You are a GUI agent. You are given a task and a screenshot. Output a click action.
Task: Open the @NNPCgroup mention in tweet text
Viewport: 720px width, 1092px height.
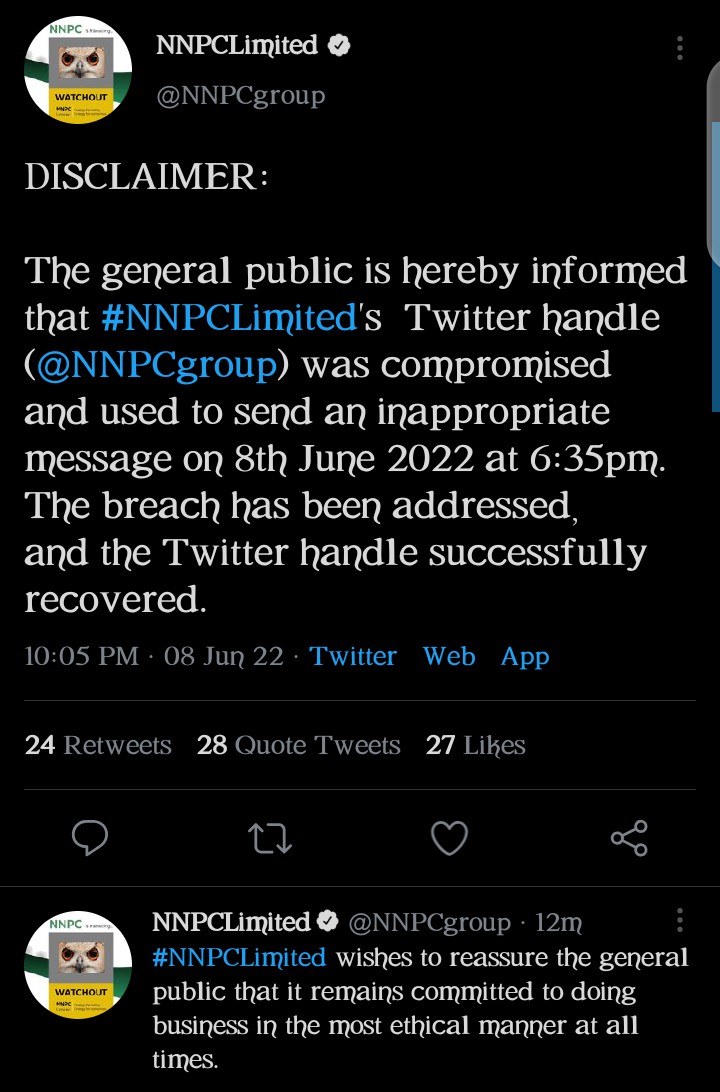pos(156,365)
